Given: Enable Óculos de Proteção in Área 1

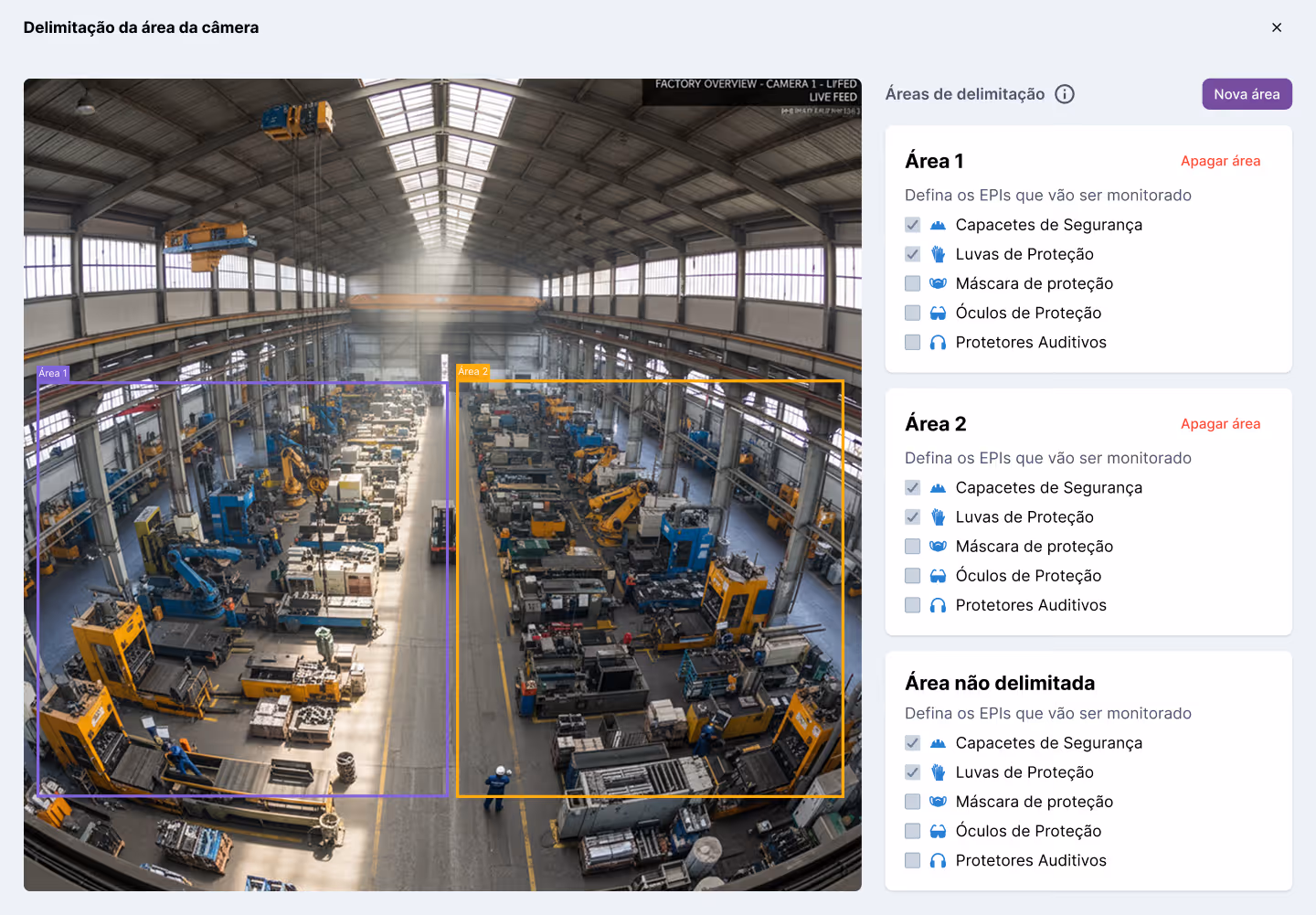Looking at the screenshot, I should tap(912, 313).
